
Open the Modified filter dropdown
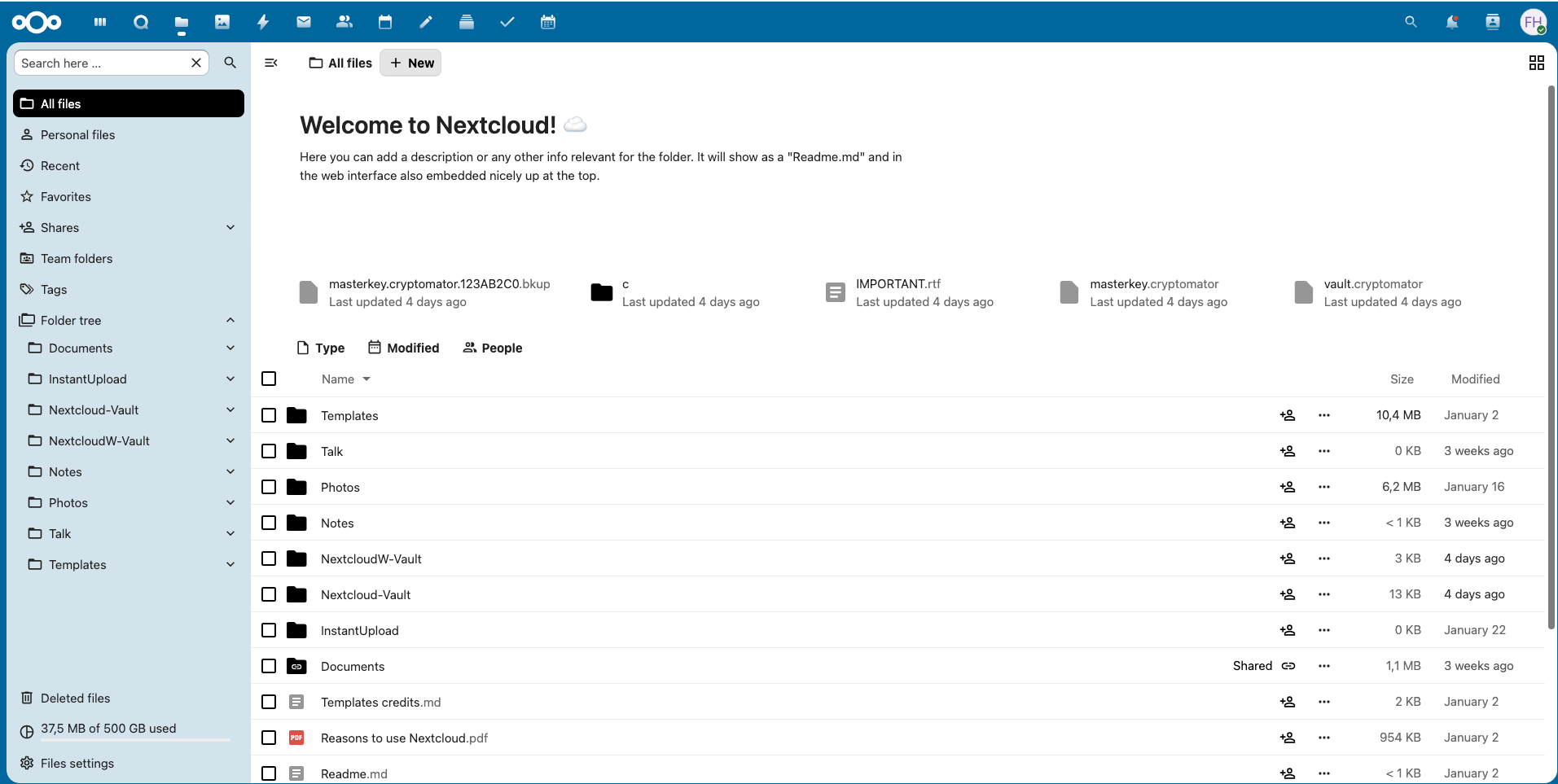(404, 348)
